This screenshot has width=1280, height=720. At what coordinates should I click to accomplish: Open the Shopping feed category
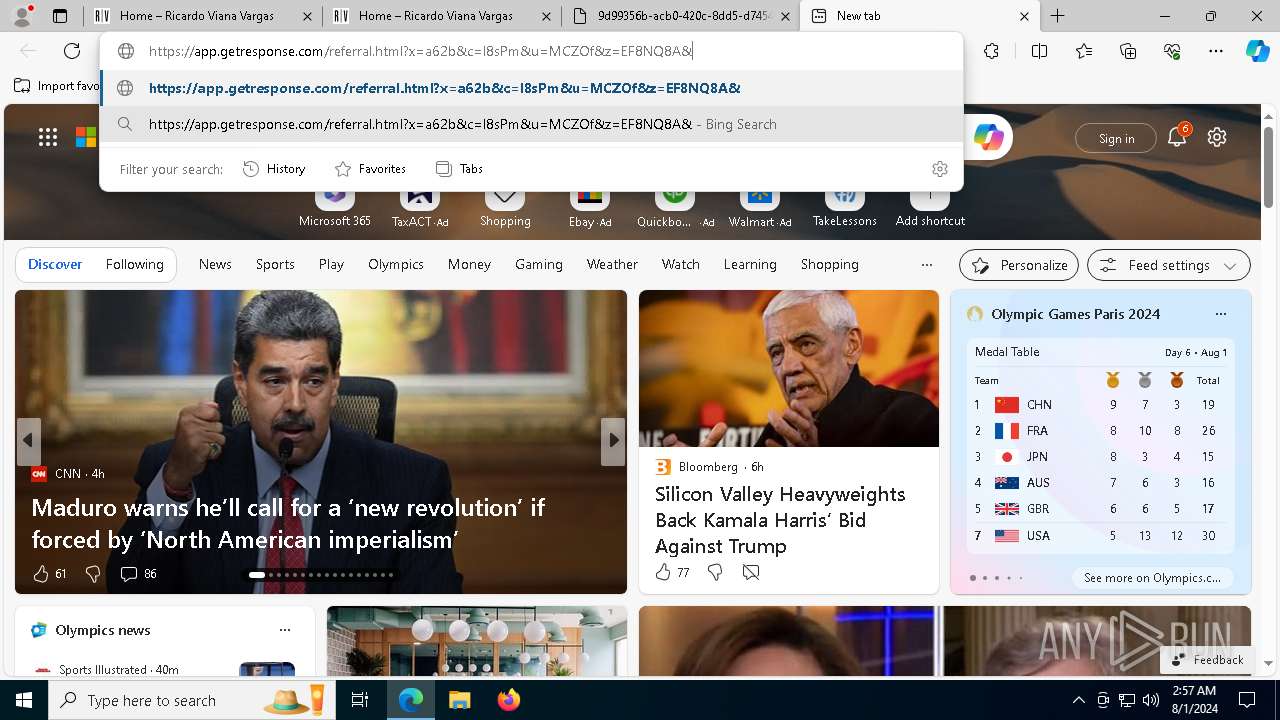pos(829,264)
